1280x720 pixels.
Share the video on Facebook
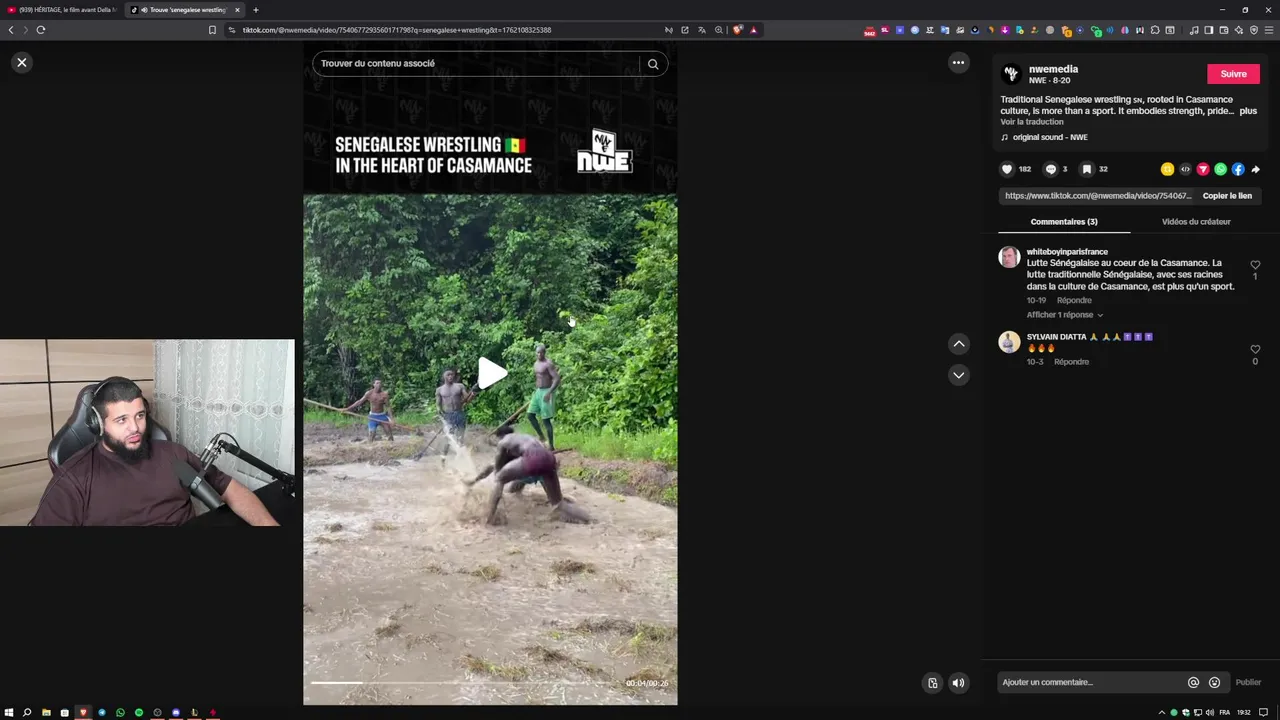[1238, 169]
